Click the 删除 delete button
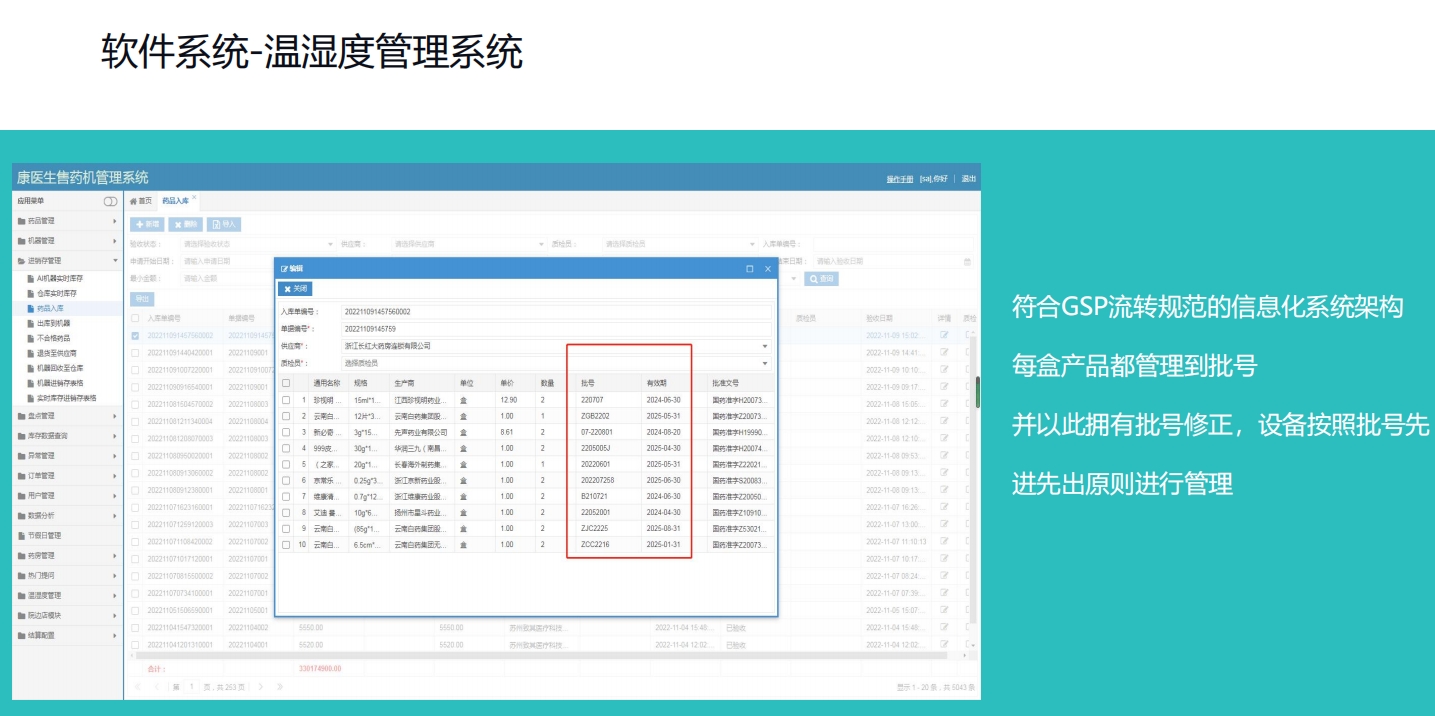The width and height of the screenshot is (1435, 716). (x=185, y=224)
